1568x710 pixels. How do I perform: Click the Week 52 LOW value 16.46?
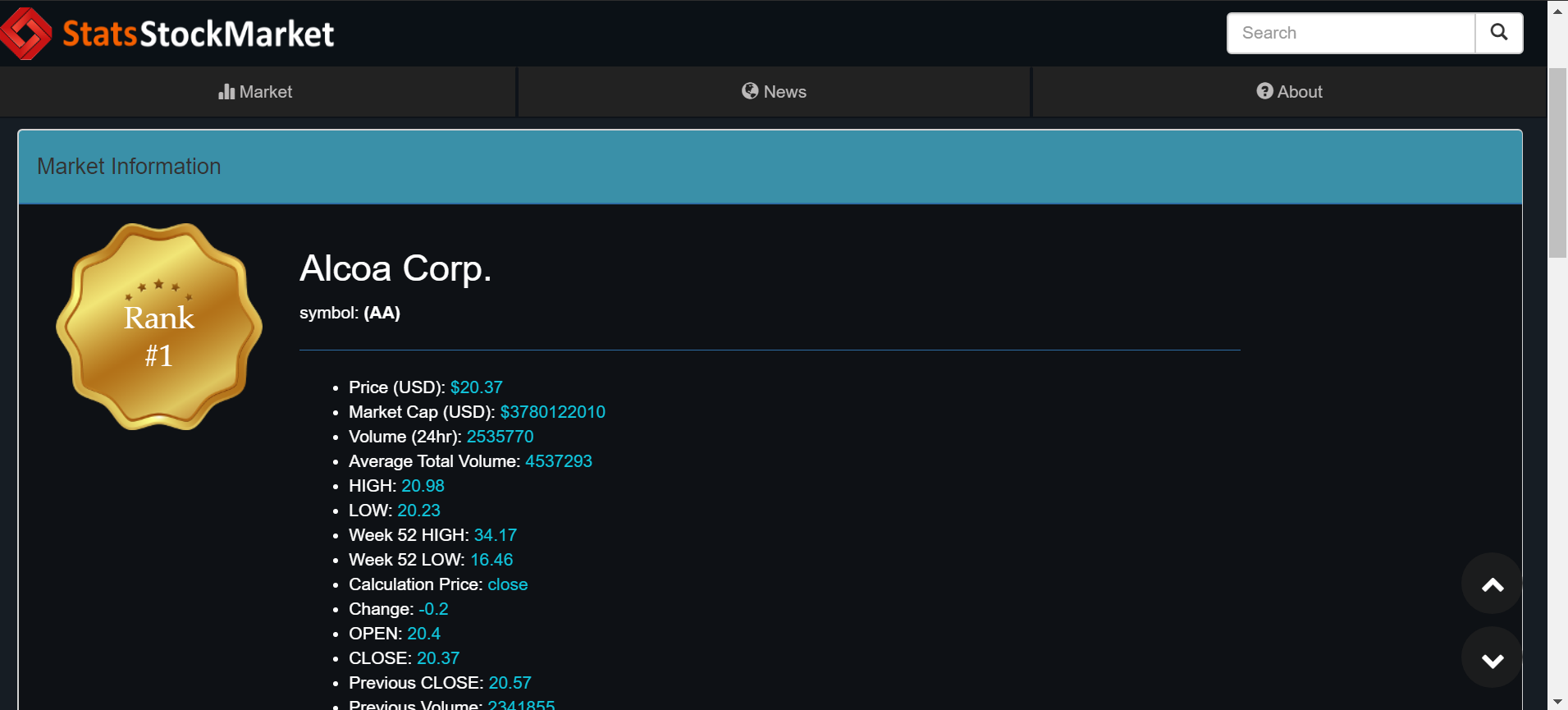coord(491,560)
